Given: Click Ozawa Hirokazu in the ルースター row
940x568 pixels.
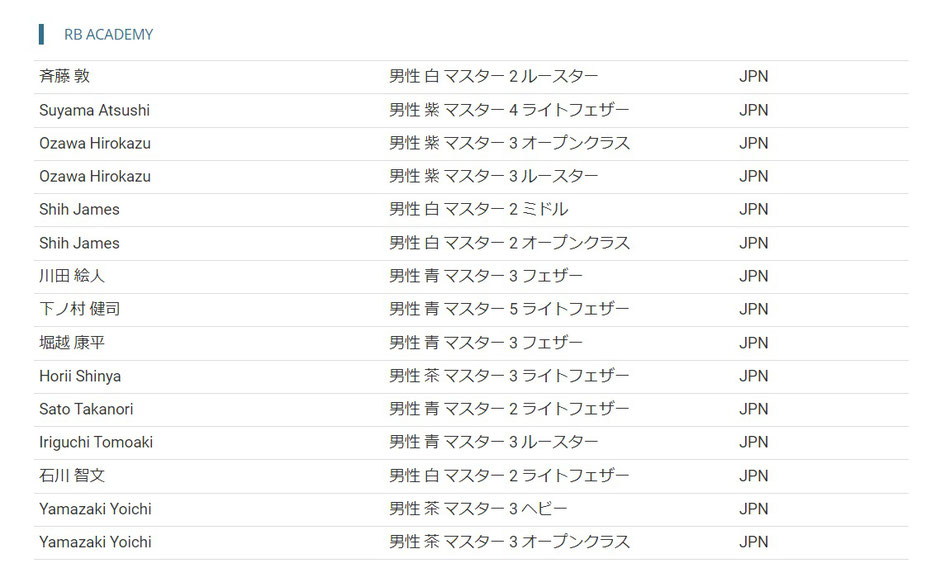Looking at the screenshot, I should [x=95, y=176].
